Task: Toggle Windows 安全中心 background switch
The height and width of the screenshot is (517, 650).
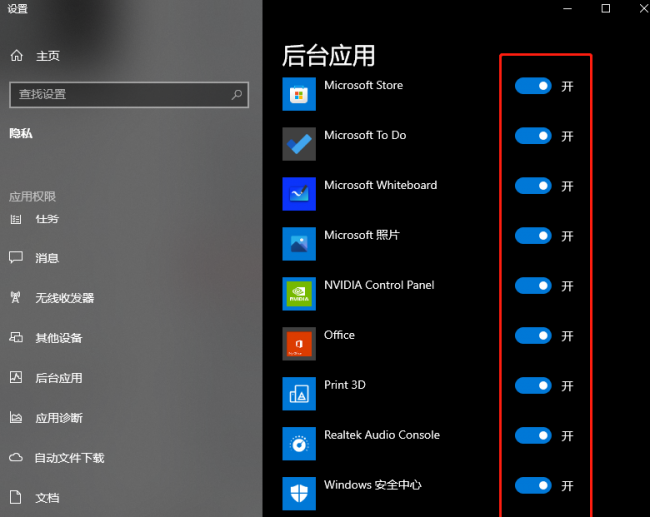Action: pyautogui.click(x=533, y=485)
